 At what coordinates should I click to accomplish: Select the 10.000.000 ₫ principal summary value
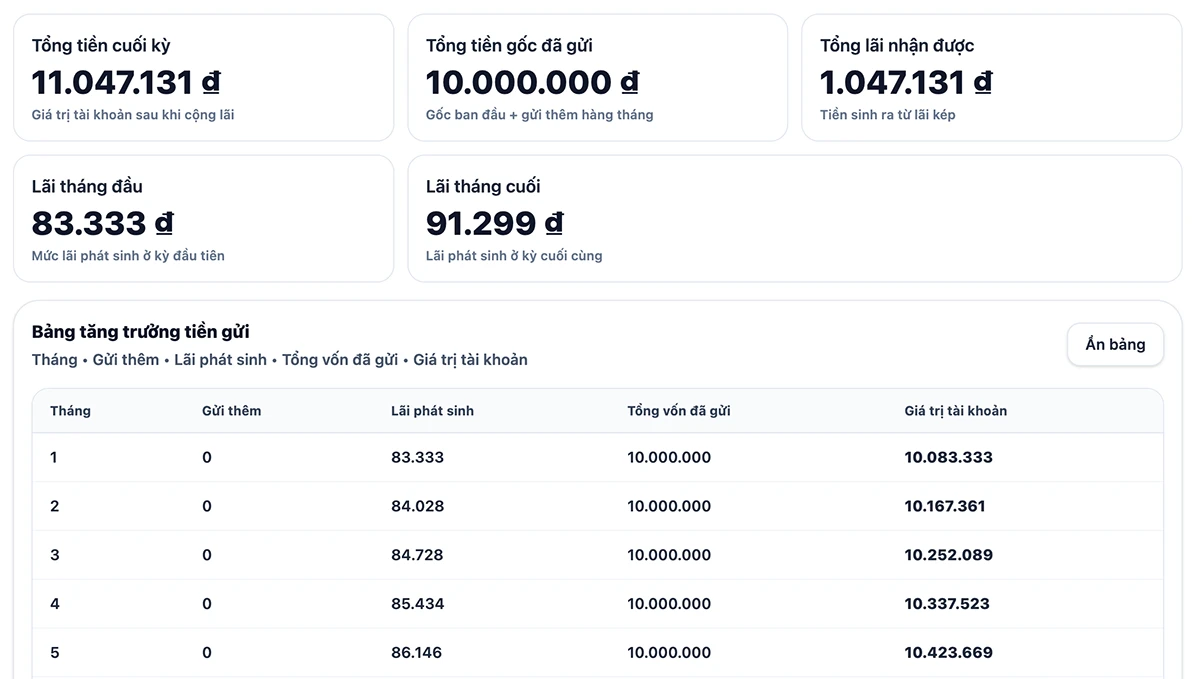point(532,82)
